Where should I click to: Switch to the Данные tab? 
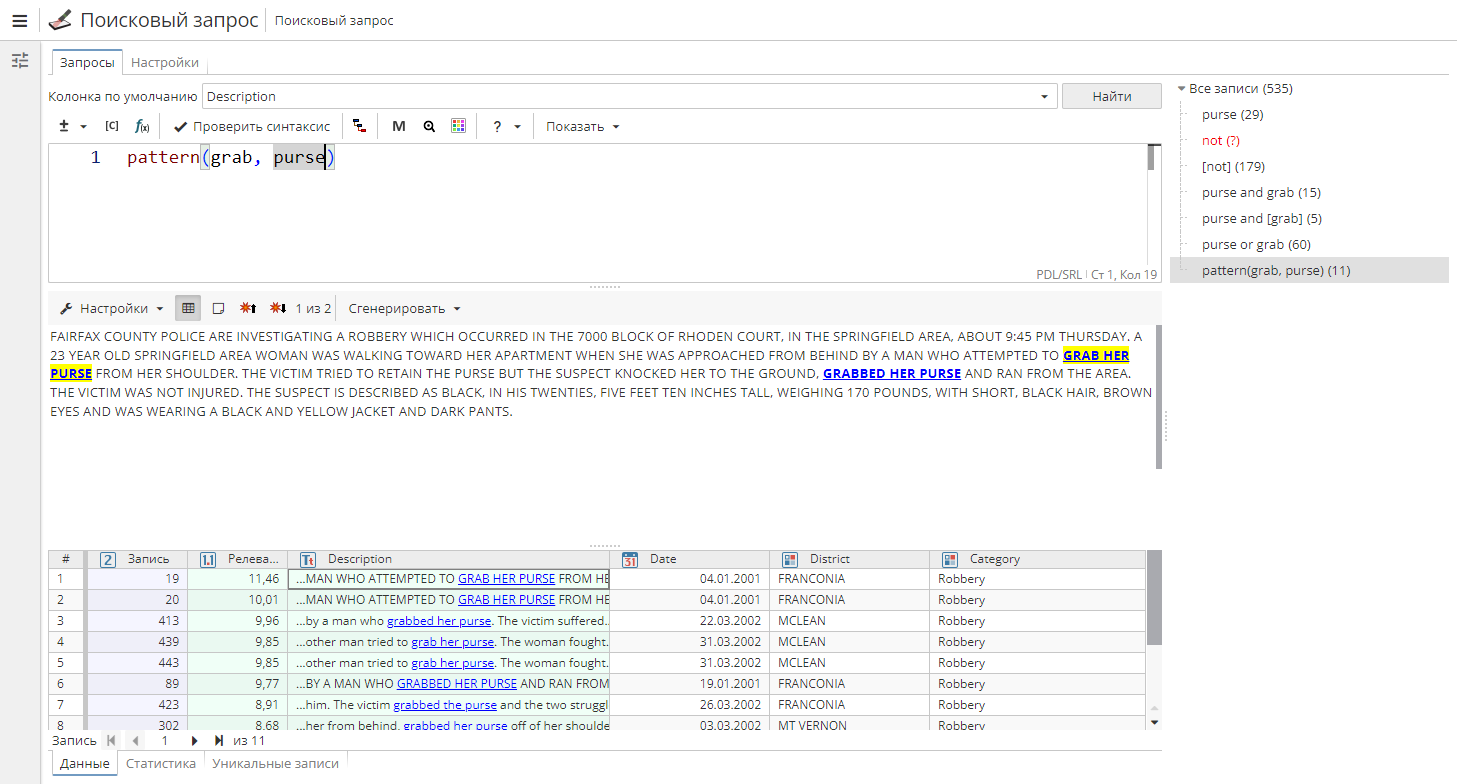click(x=85, y=763)
